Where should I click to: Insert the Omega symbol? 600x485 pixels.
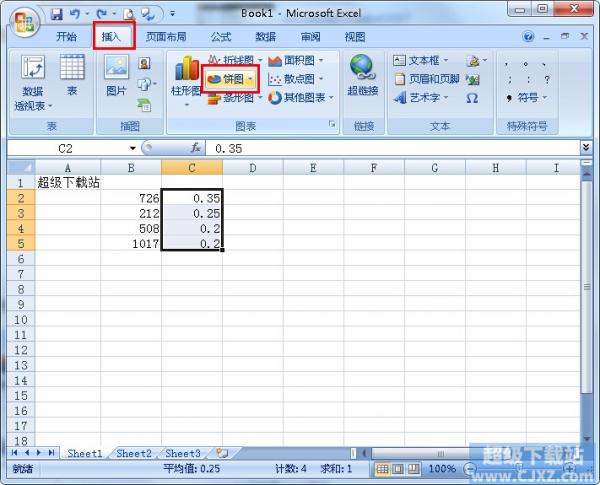(x=472, y=98)
